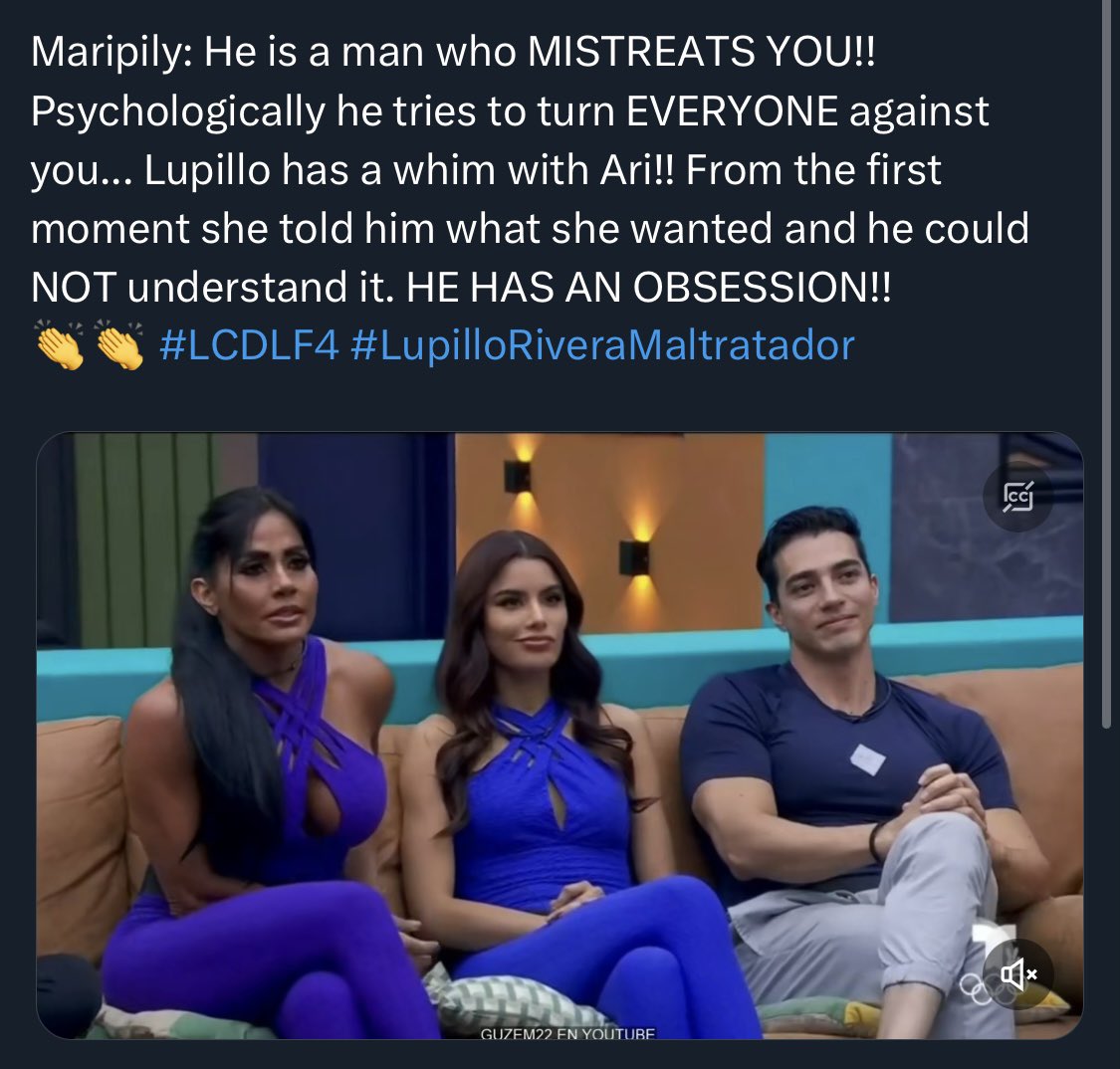Screen dimensions: 1120x1069
Task: Select the word Maripily at the tweet start
Action: tap(106, 54)
